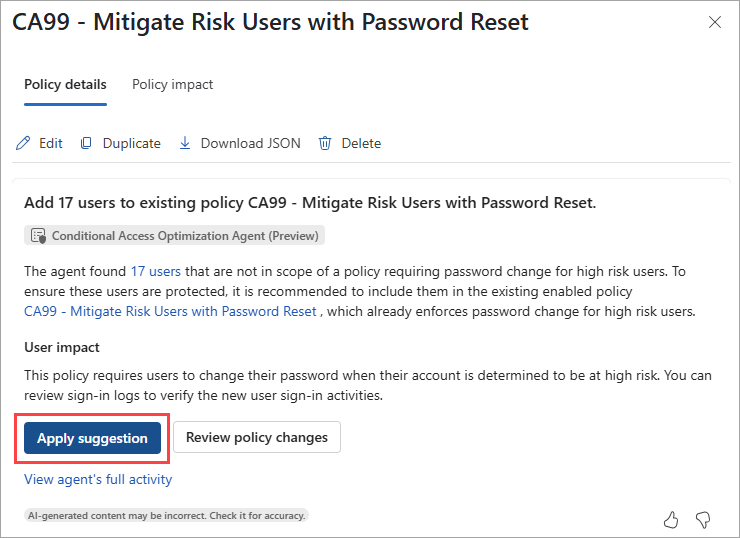Screen dimensions: 740x538
Task: Click Review policy changes button
Action: pos(257,437)
